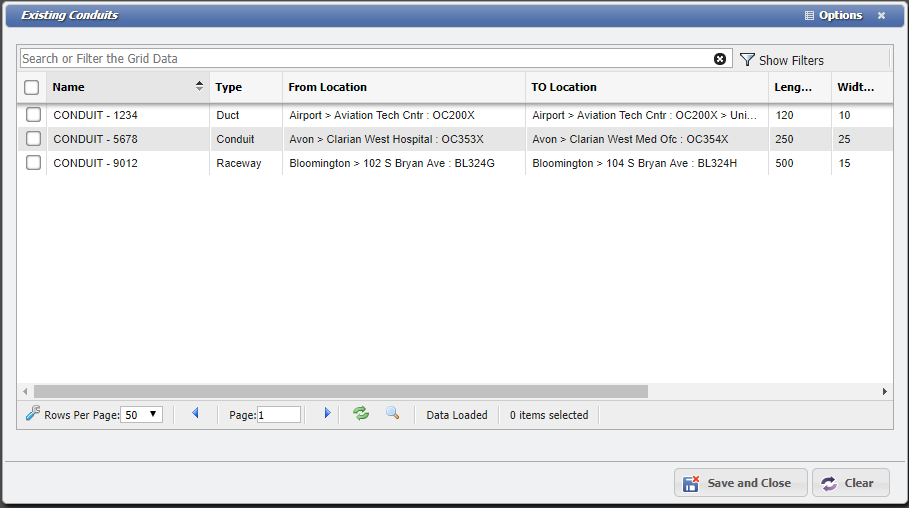Check the box for CONDUIT - 9012

point(34,162)
